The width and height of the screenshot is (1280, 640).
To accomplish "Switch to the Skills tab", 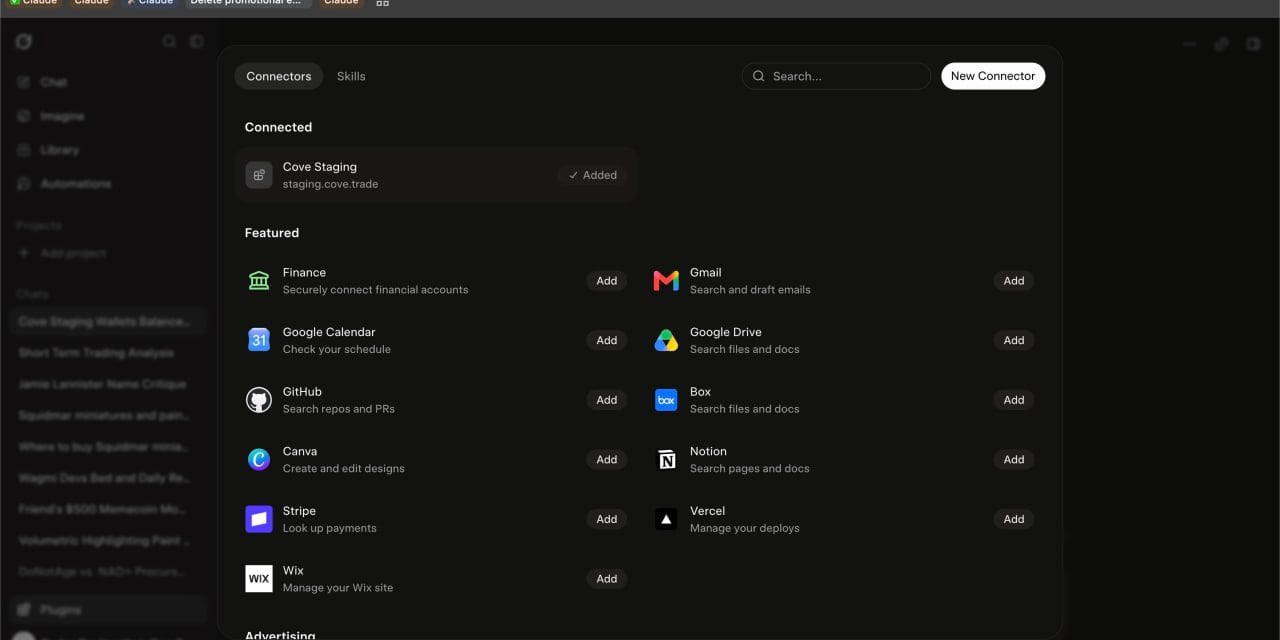I will [x=351, y=76].
